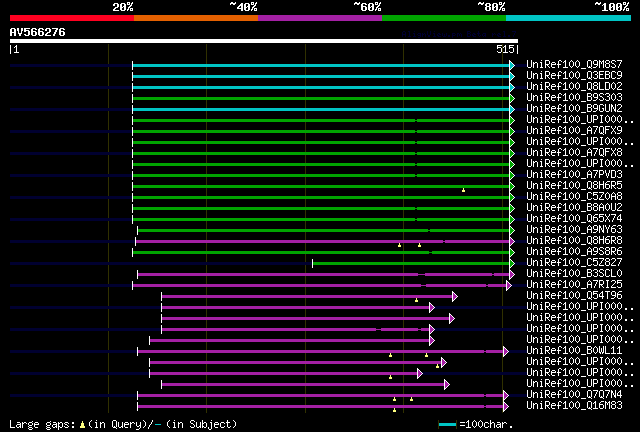640x432 pixels.
Task: Click the UniRef100_B3SCL0 label
Action: 574,274
